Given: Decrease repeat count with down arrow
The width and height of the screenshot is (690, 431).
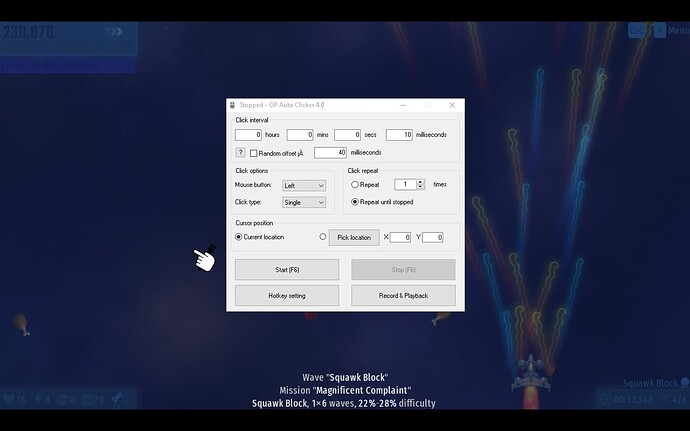Looking at the screenshot, I should tap(420, 187).
